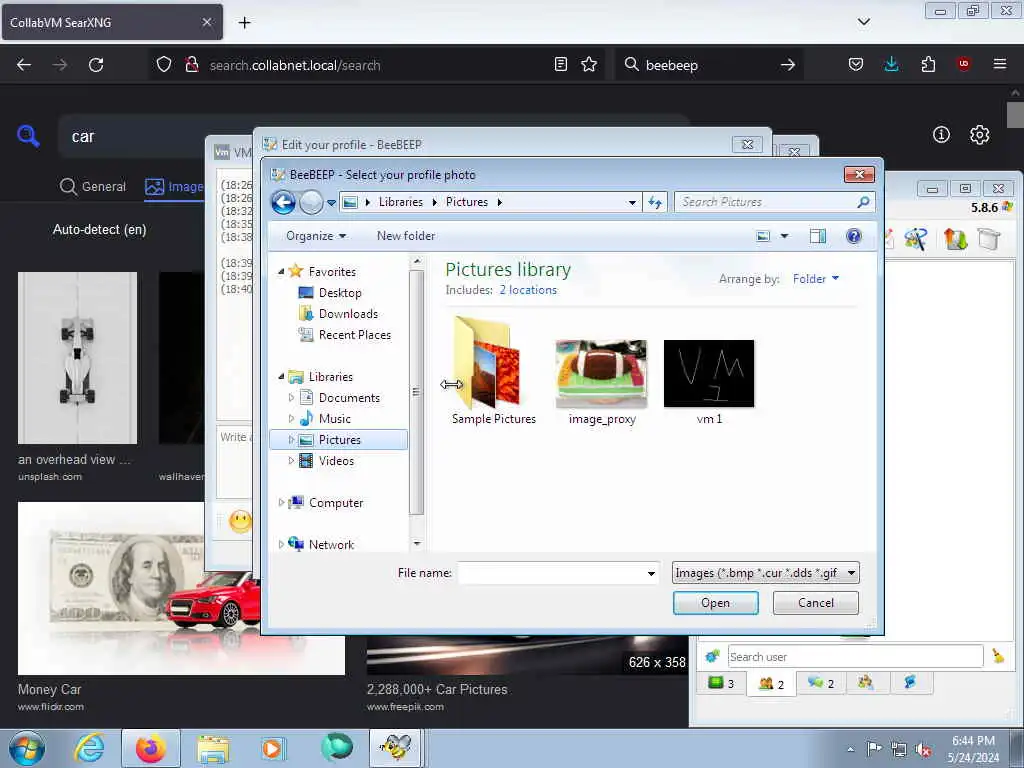Open the File name history dropdown arrow

click(651, 573)
